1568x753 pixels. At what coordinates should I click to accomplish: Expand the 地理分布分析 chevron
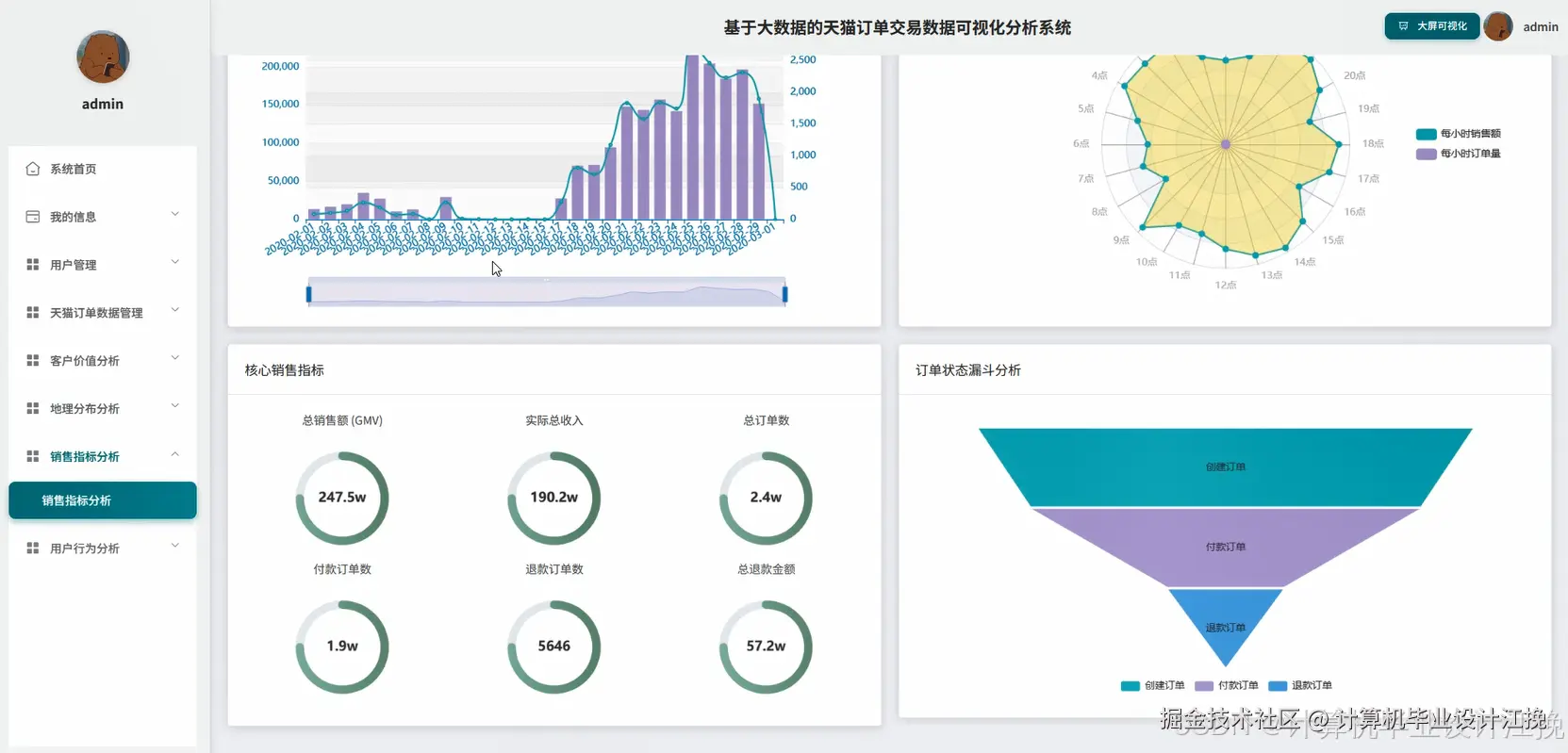click(175, 407)
